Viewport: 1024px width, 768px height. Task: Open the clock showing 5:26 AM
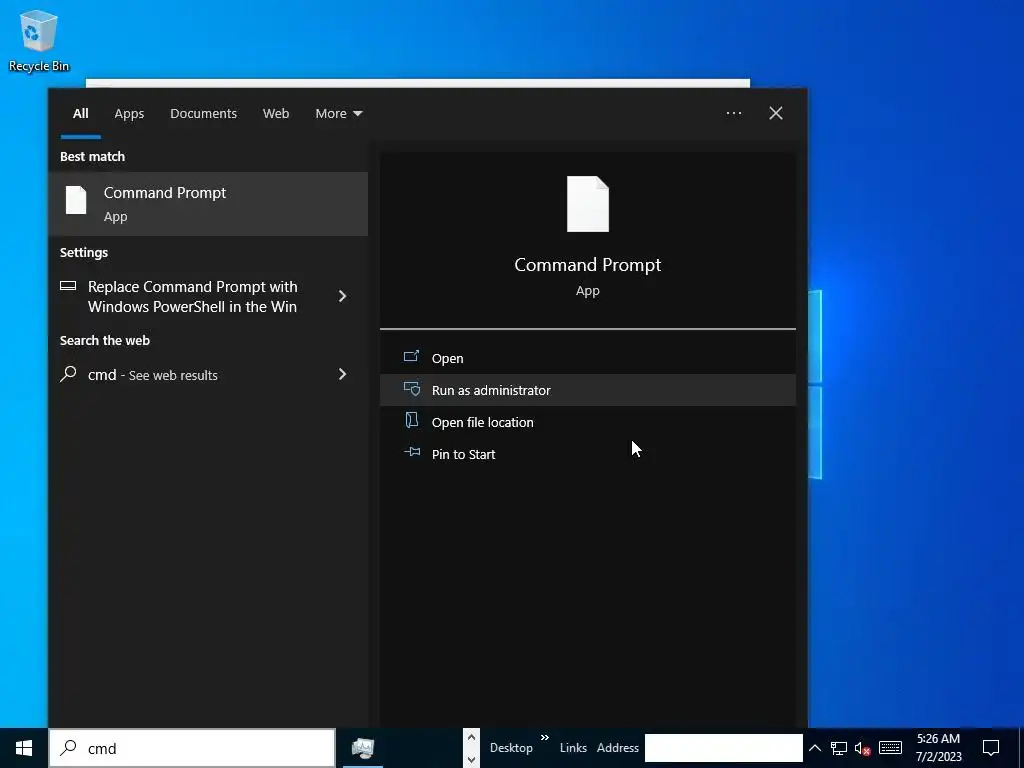pyautogui.click(x=938, y=748)
